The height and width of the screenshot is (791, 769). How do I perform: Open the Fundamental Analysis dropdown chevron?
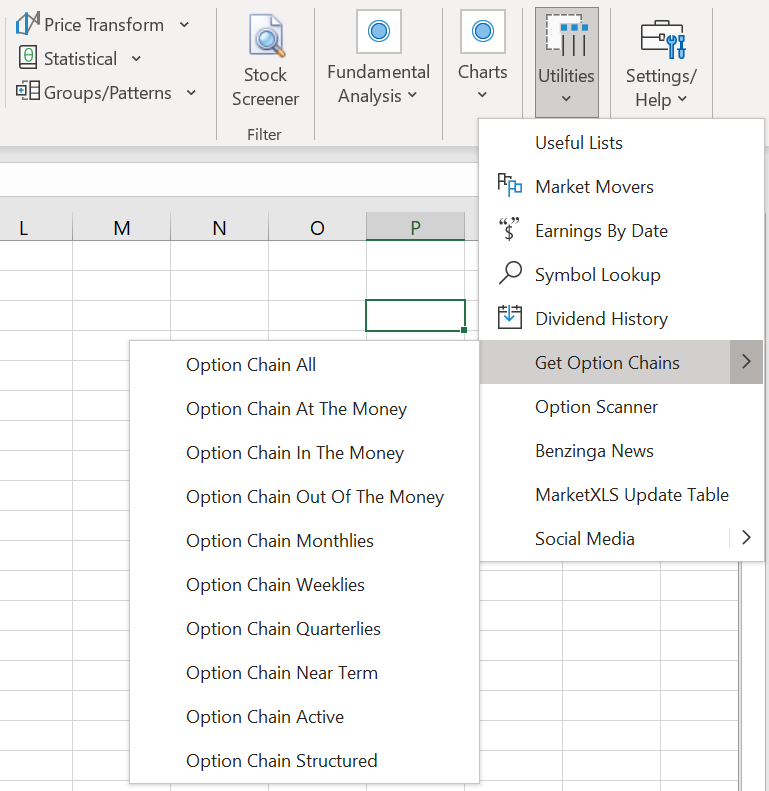(x=413, y=95)
